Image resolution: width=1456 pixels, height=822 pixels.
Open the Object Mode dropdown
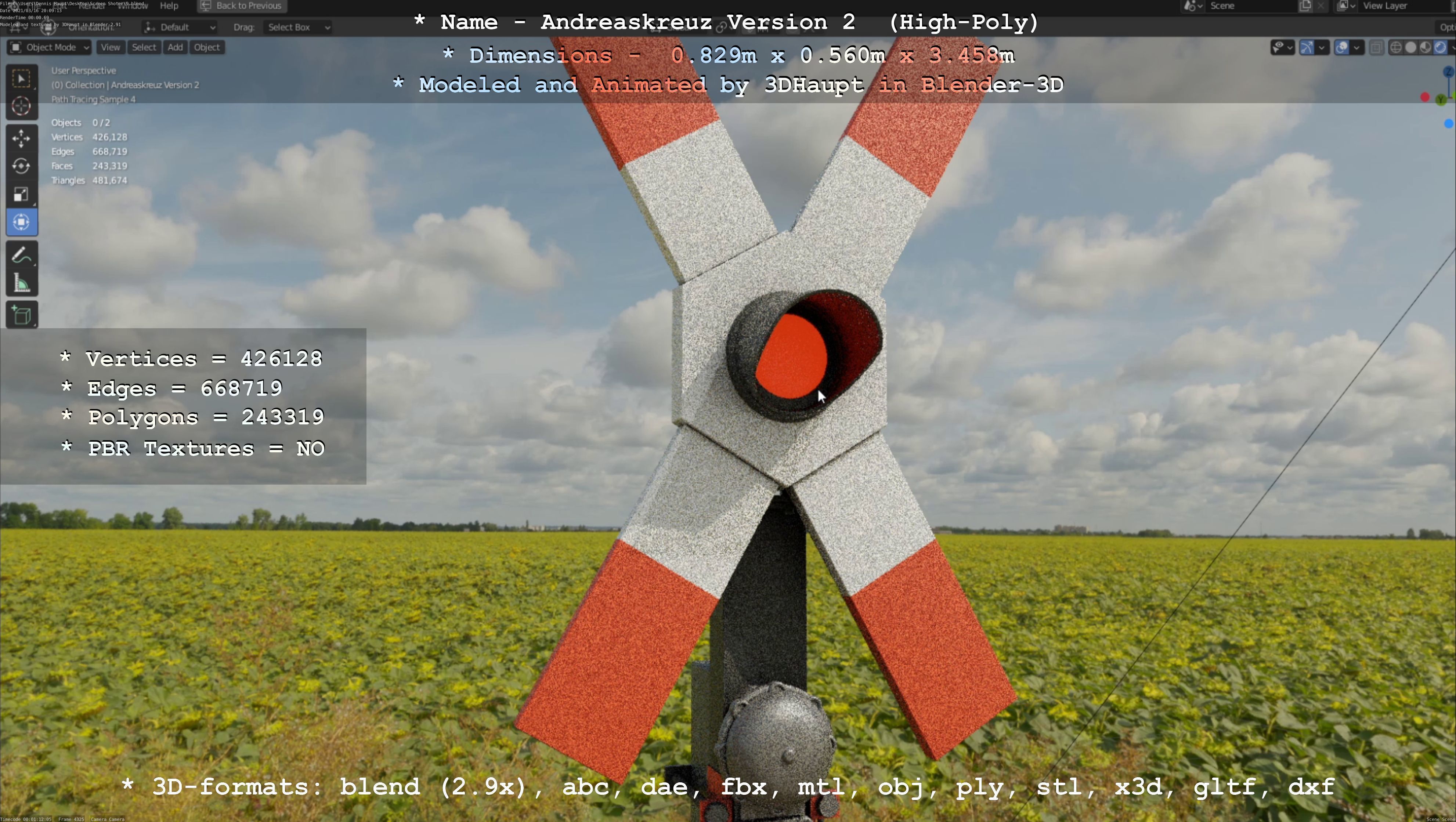49,47
